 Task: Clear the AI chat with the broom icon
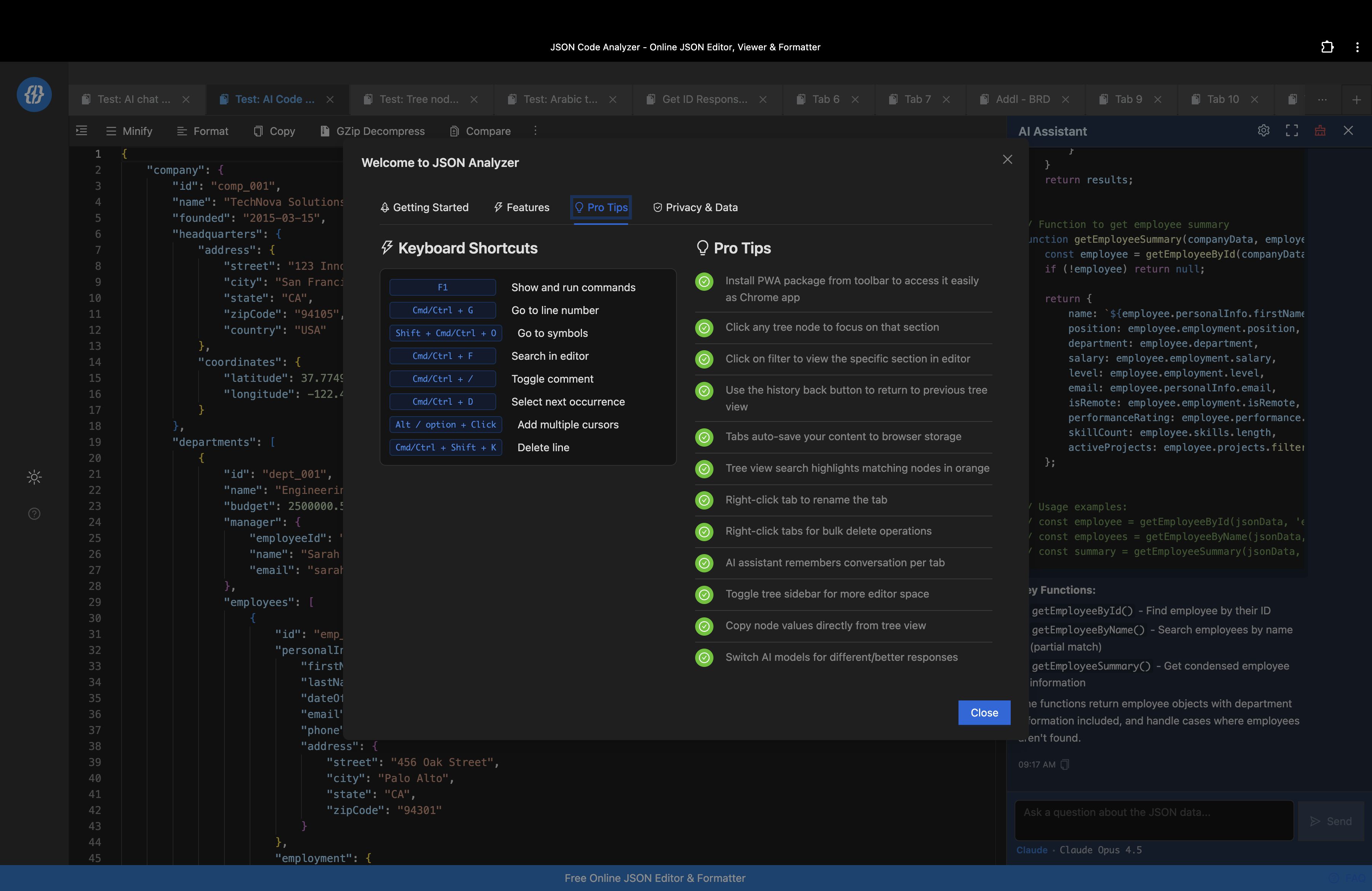pos(1320,131)
